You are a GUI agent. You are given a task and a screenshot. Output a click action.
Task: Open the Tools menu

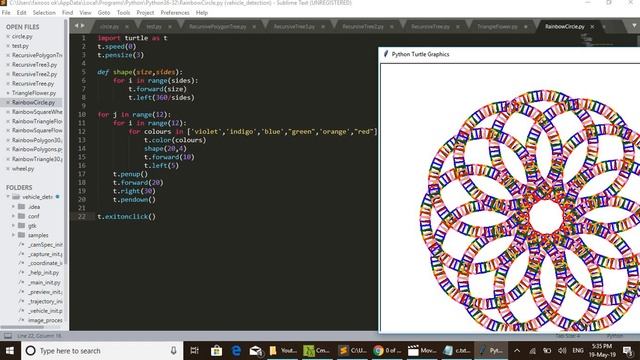click(123, 13)
